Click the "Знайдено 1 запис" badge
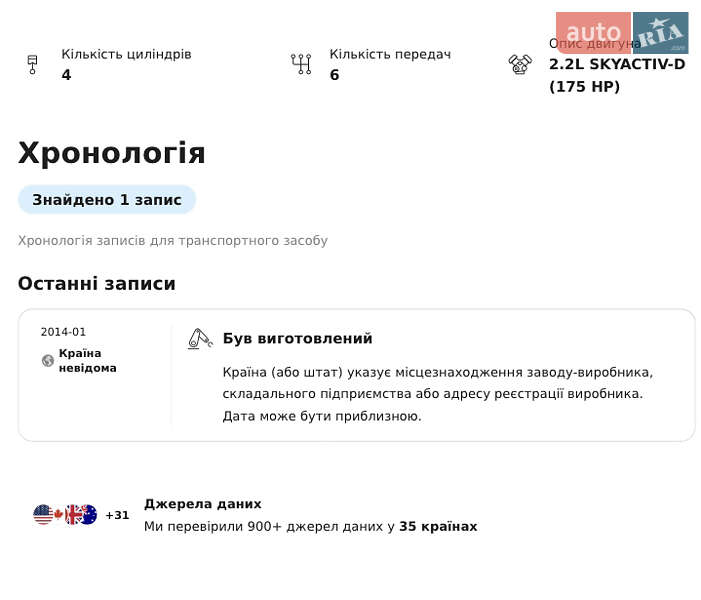Screen dimensions: 701x600 point(107,200)
